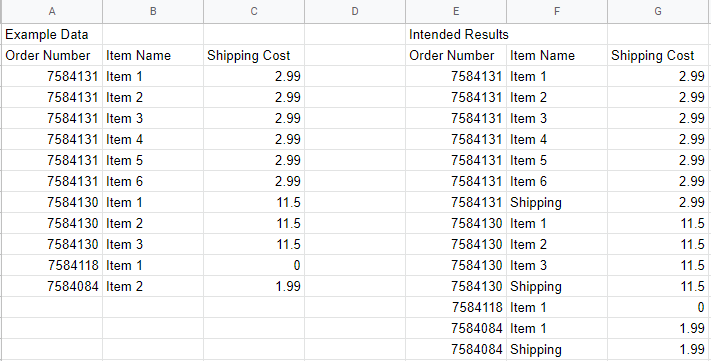This screenshot has width=711, height=361.
Task: Select column E header
Action: (456, 11)
